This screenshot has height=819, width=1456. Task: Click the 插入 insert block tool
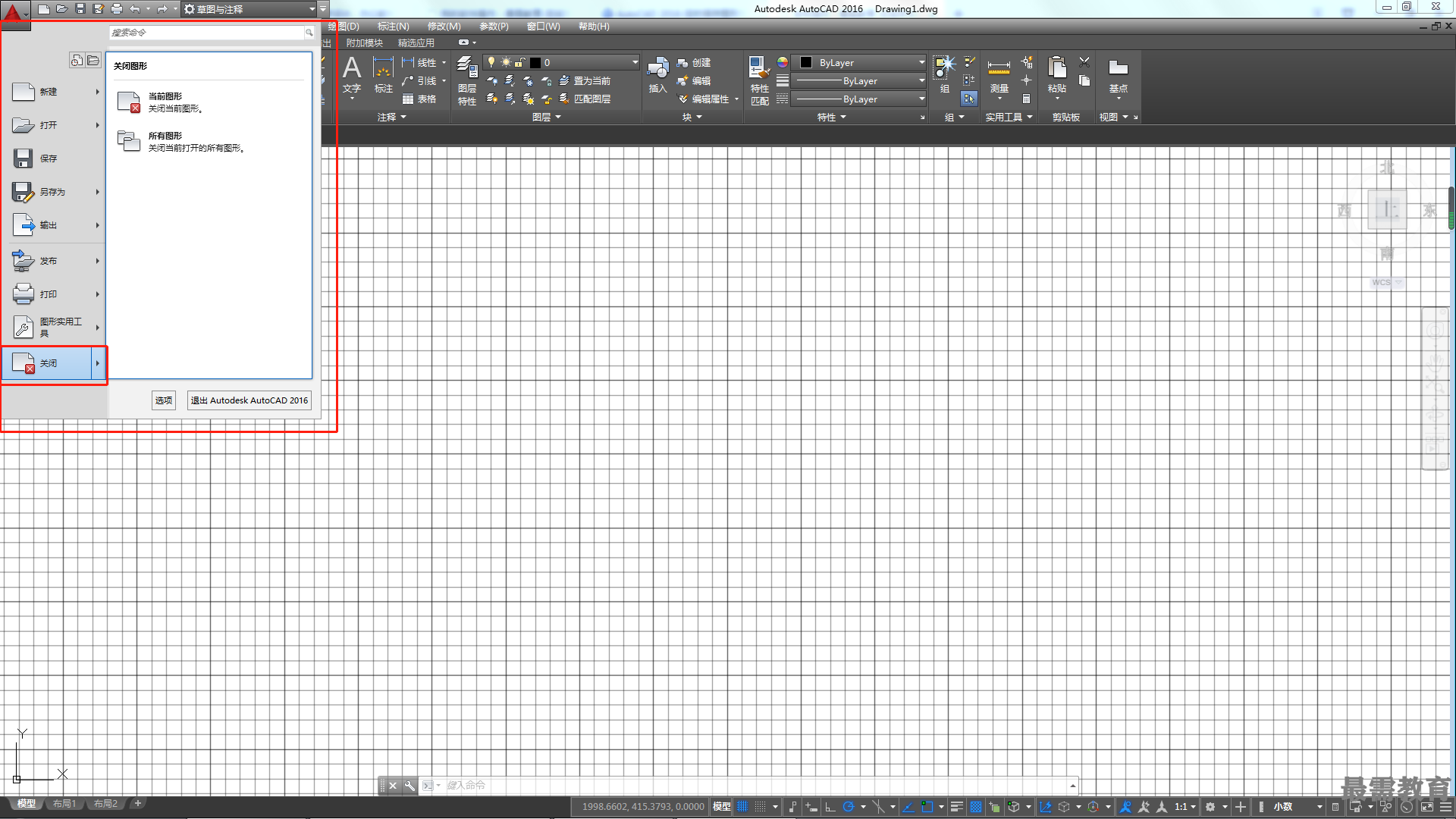657,75
